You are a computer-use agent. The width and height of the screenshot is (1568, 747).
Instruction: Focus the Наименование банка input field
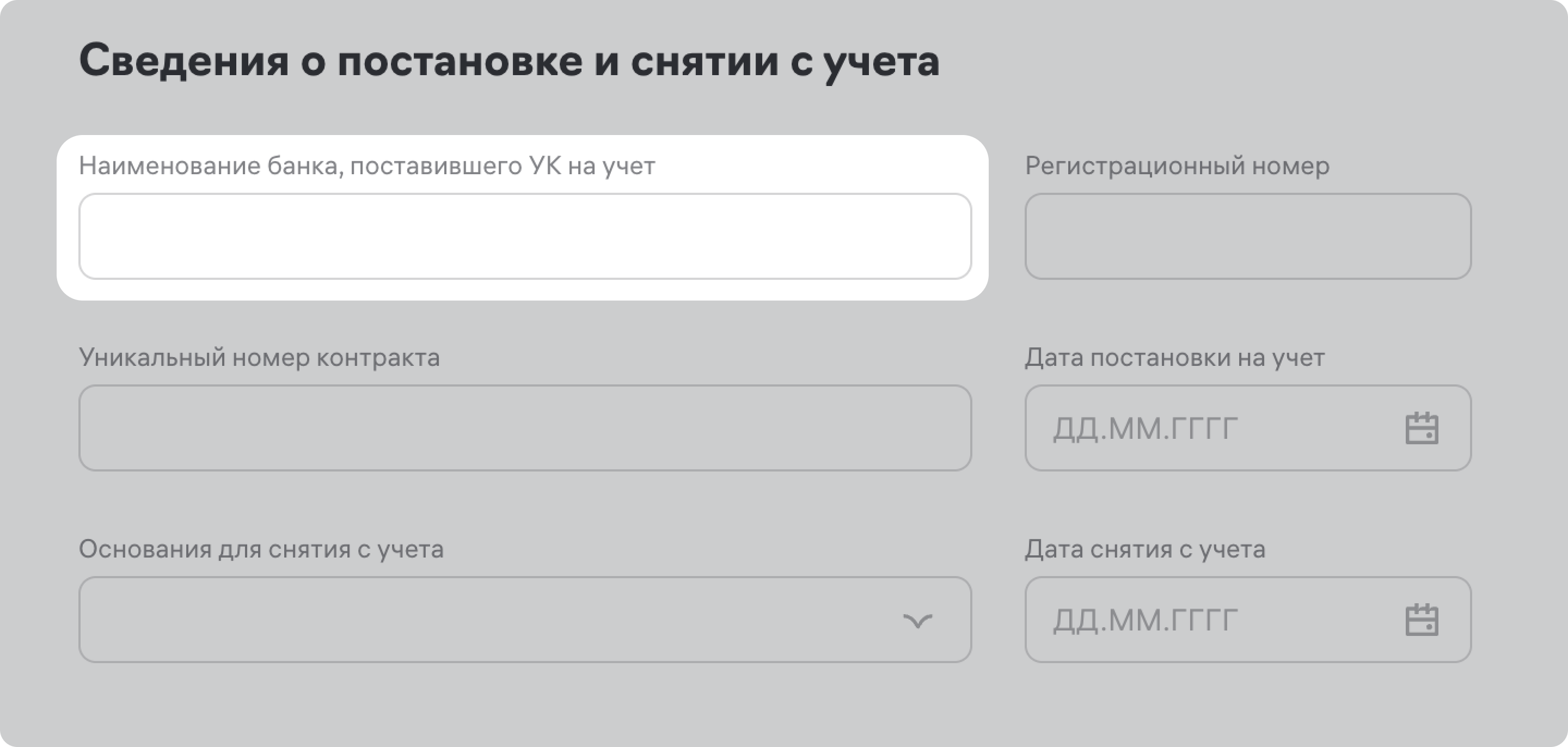pyautogui.click(x=525, y=236)
